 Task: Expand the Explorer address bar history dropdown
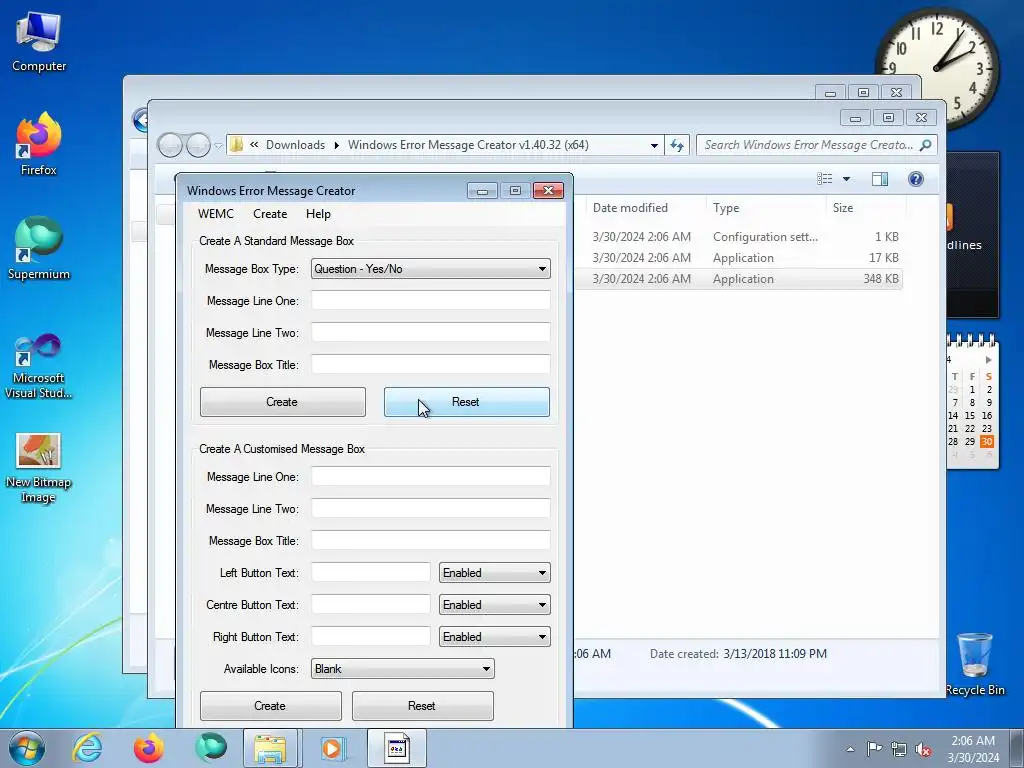point(654,146)
